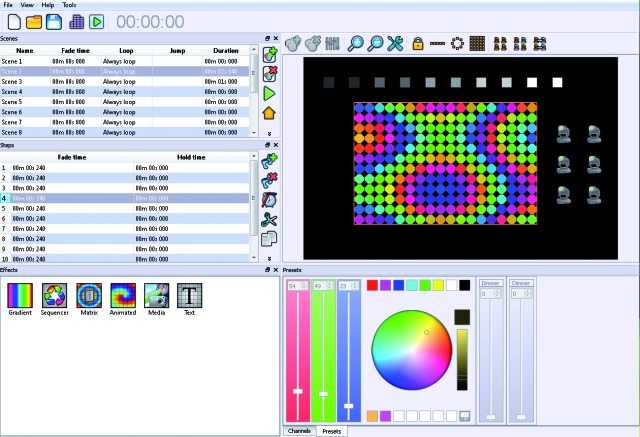Select the Sequencer effect
The image size is (640, 437).
54,299
